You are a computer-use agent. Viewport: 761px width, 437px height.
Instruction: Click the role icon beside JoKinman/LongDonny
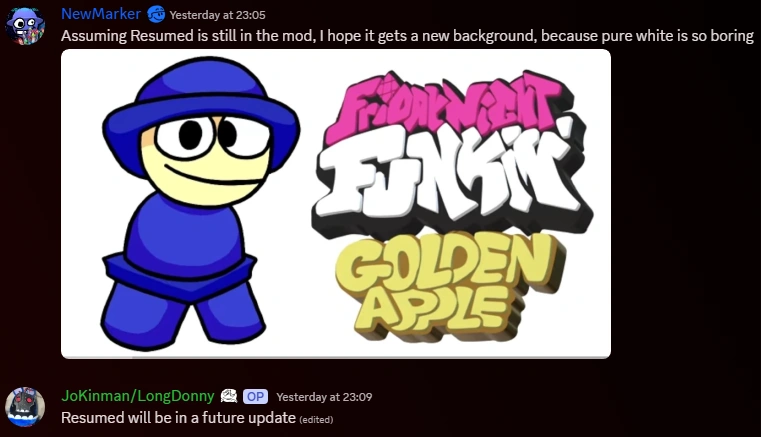coord(229,396)
